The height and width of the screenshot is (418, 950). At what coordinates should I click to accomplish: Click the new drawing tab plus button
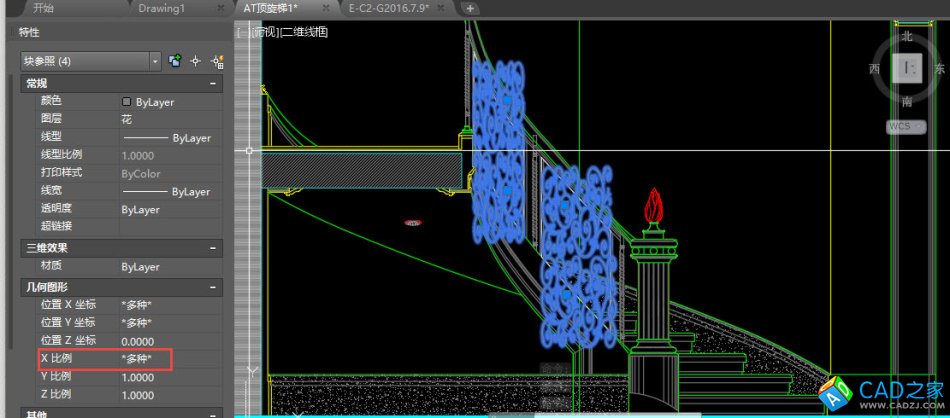pos(470,8)
